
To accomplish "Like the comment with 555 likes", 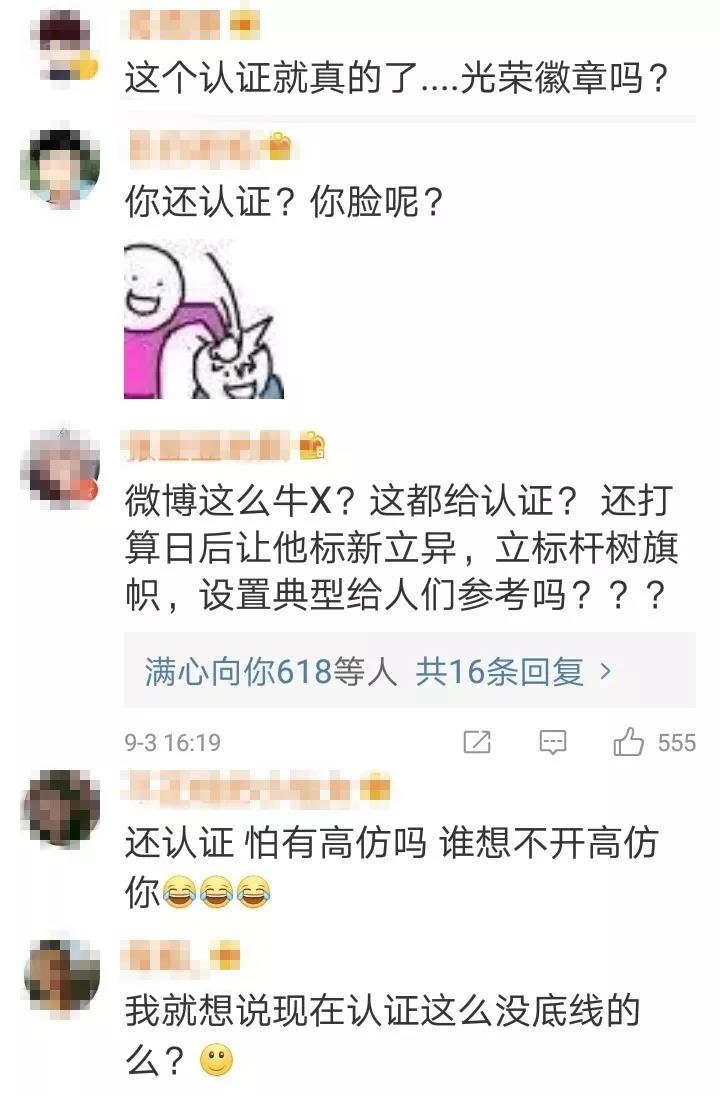I will (628, 741).
